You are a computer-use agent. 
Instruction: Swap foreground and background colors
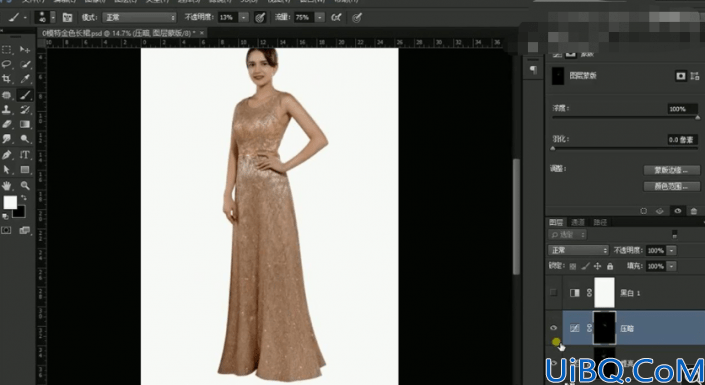tap(23, 197)
